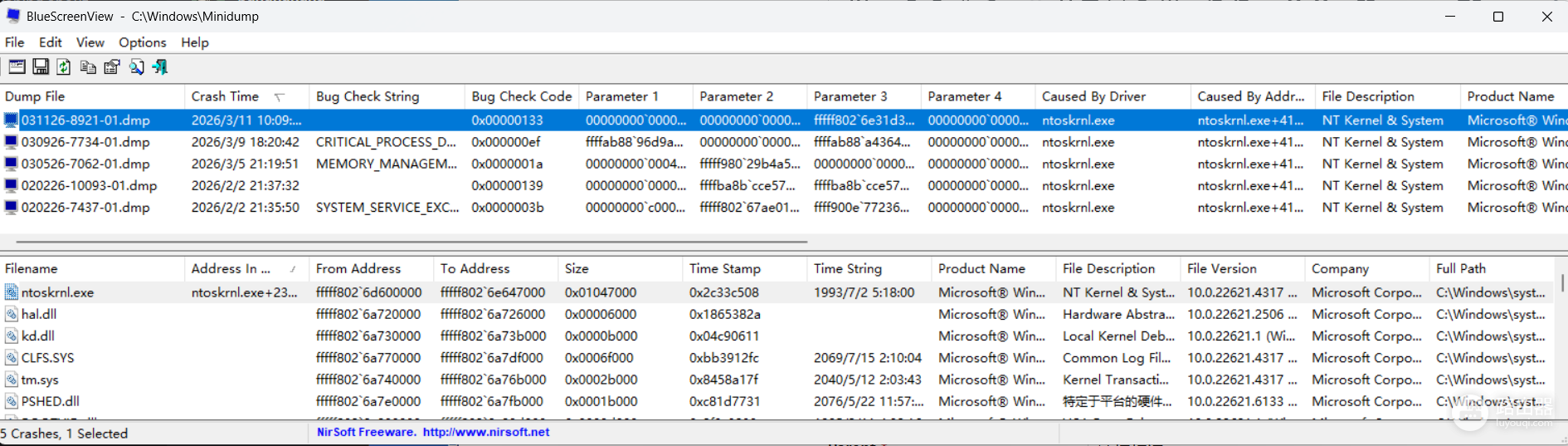Image resolution: width=1568 pixels, height=446 pixels.
Task: Select the 030926-7734-01.dmp crash row
Action: tap(784, 142)
